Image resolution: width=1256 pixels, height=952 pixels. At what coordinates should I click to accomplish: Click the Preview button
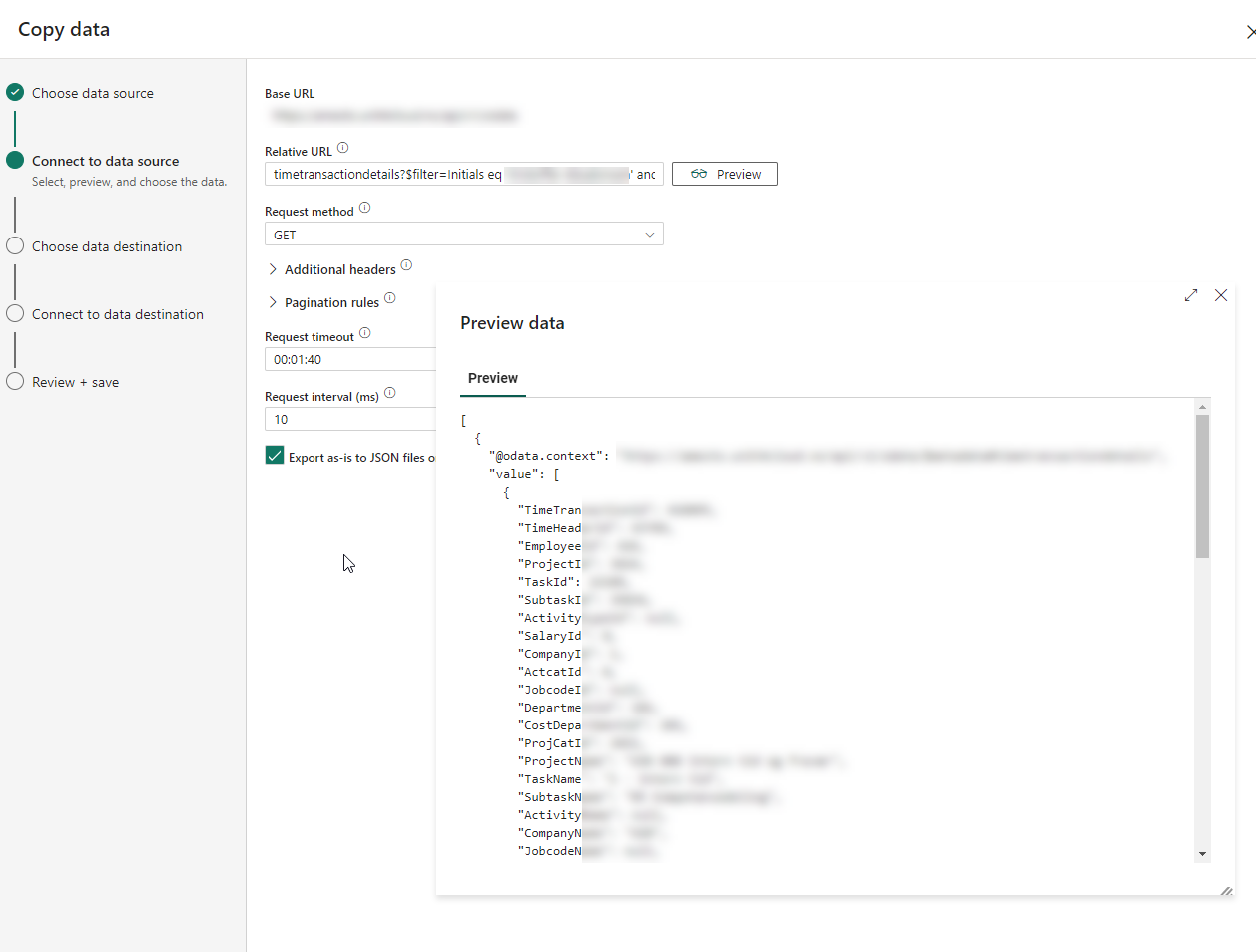click(724, 174)
